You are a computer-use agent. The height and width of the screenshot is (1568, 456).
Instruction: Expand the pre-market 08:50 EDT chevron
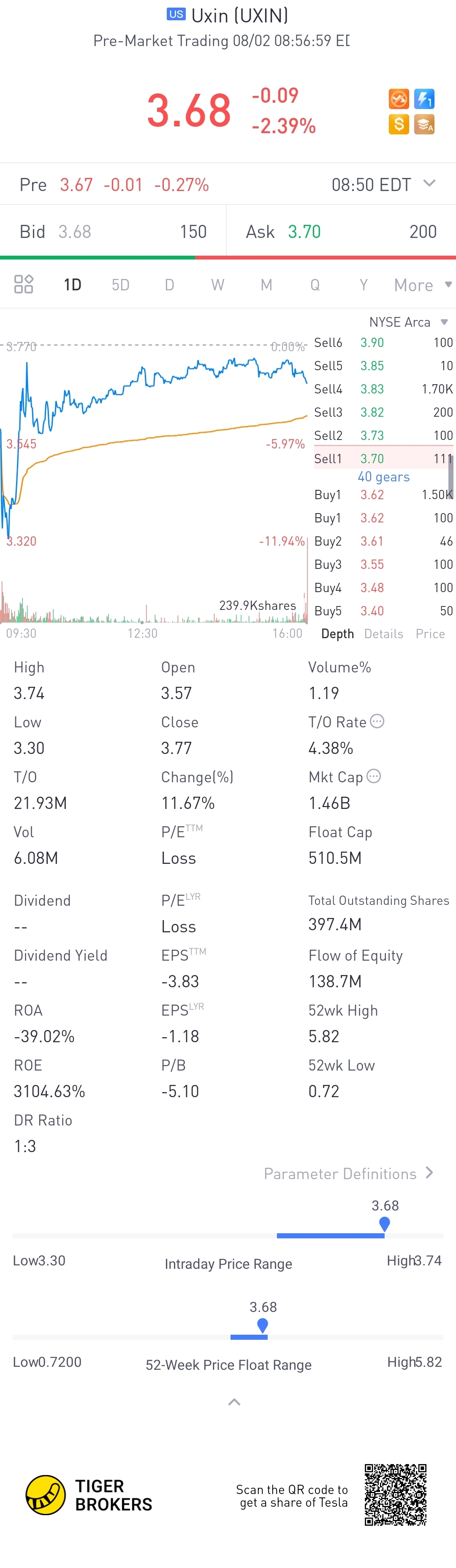pyautogui.click(x=429, y=183)
